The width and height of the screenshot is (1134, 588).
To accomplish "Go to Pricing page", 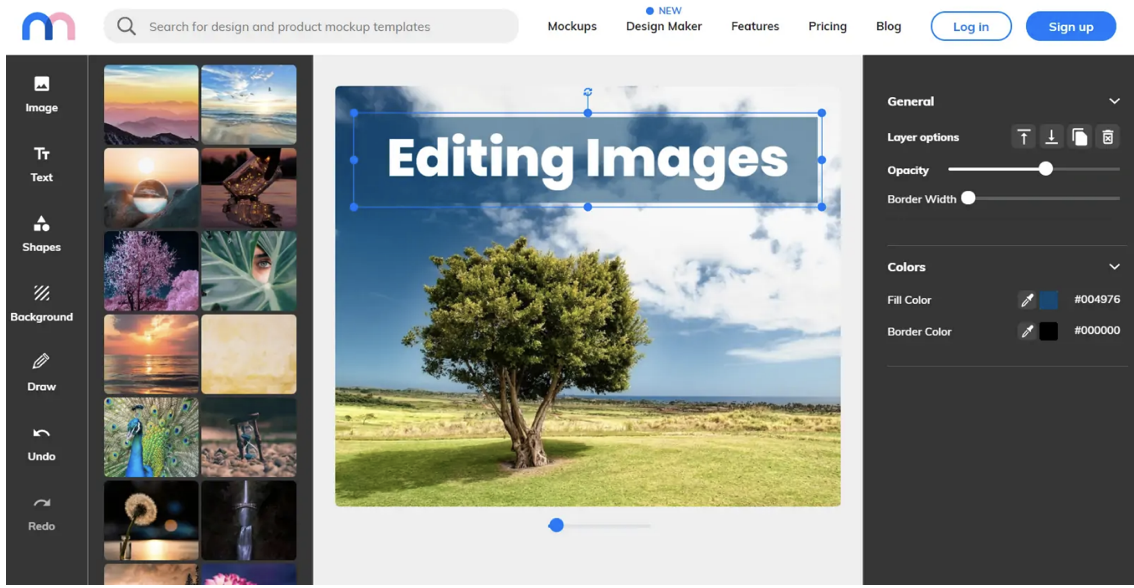I will 827,26.
